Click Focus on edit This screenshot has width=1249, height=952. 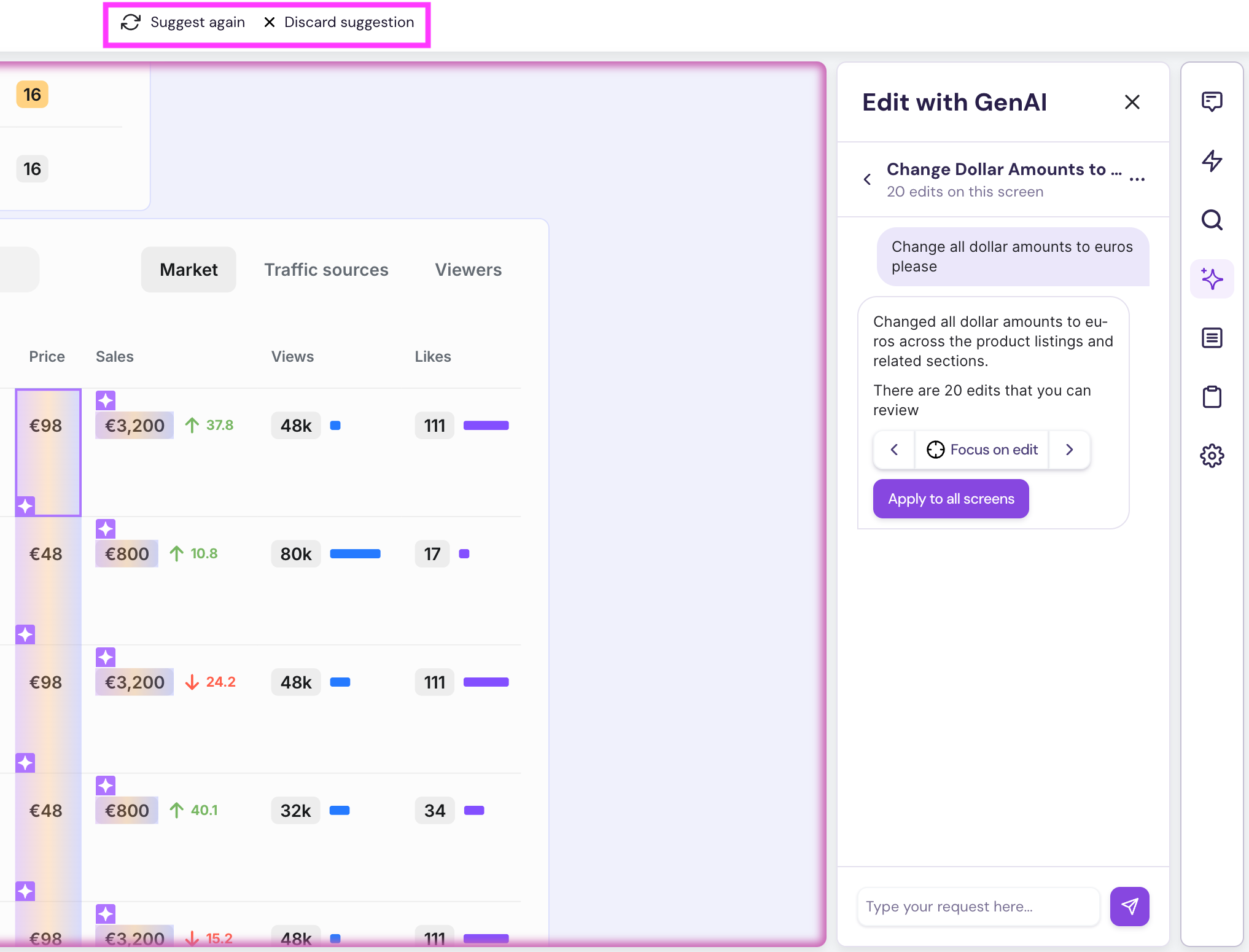981,450
